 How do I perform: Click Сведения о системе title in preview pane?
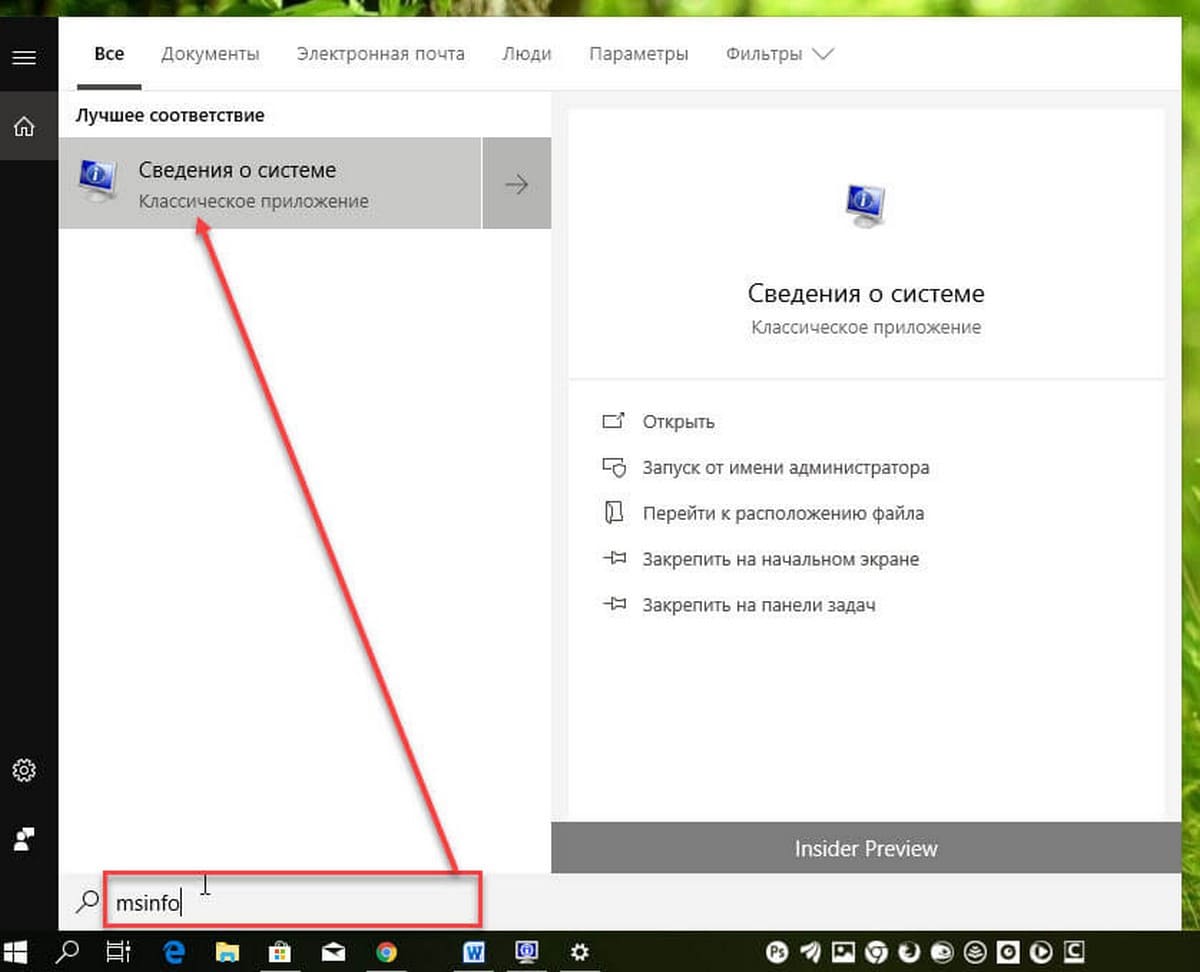866,293
